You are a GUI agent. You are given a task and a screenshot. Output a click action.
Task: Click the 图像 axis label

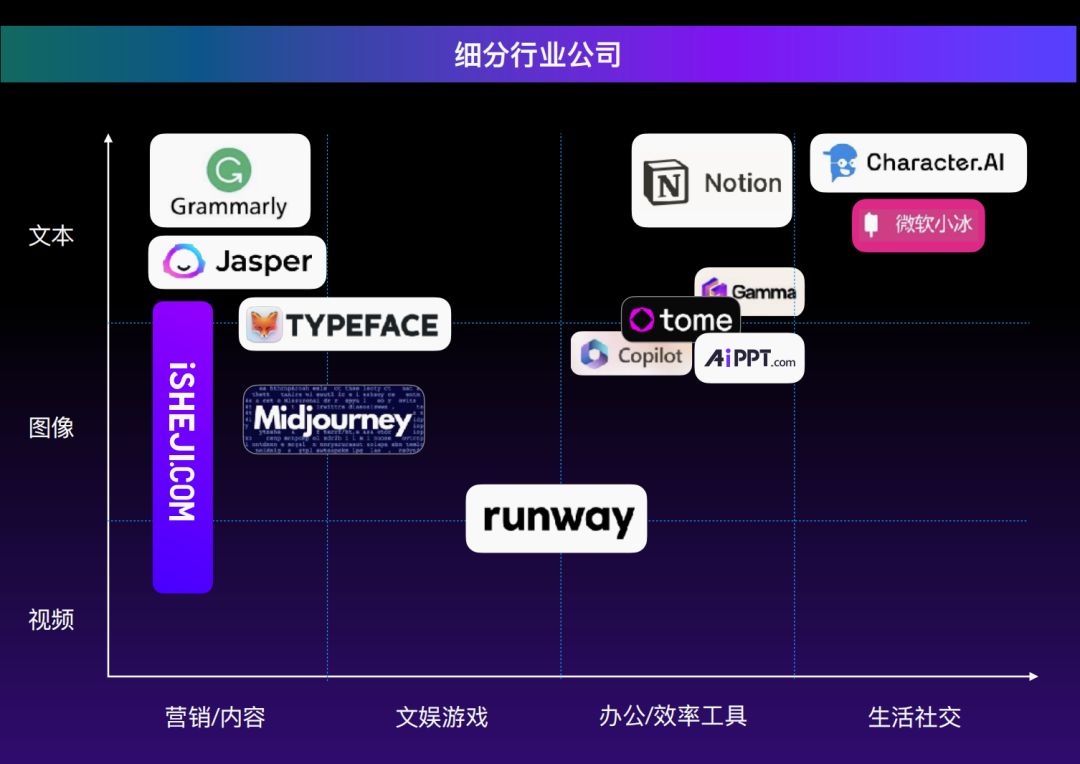(51, 428)
